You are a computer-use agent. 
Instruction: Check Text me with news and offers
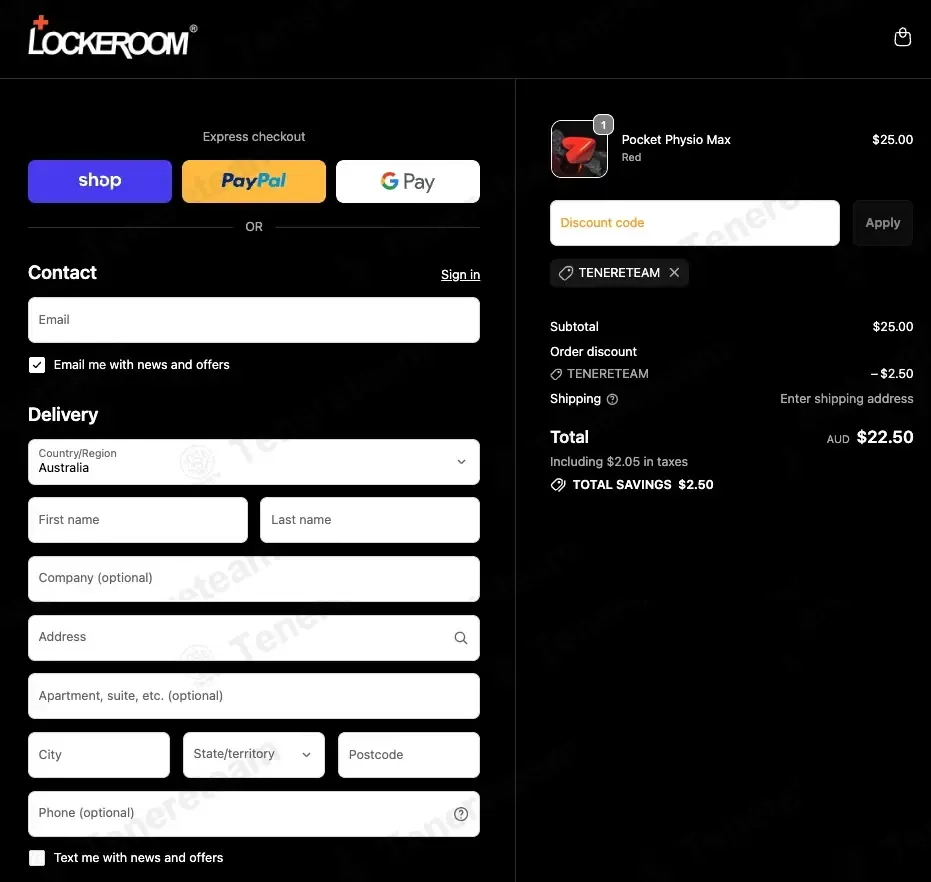(x=37, y=858)
